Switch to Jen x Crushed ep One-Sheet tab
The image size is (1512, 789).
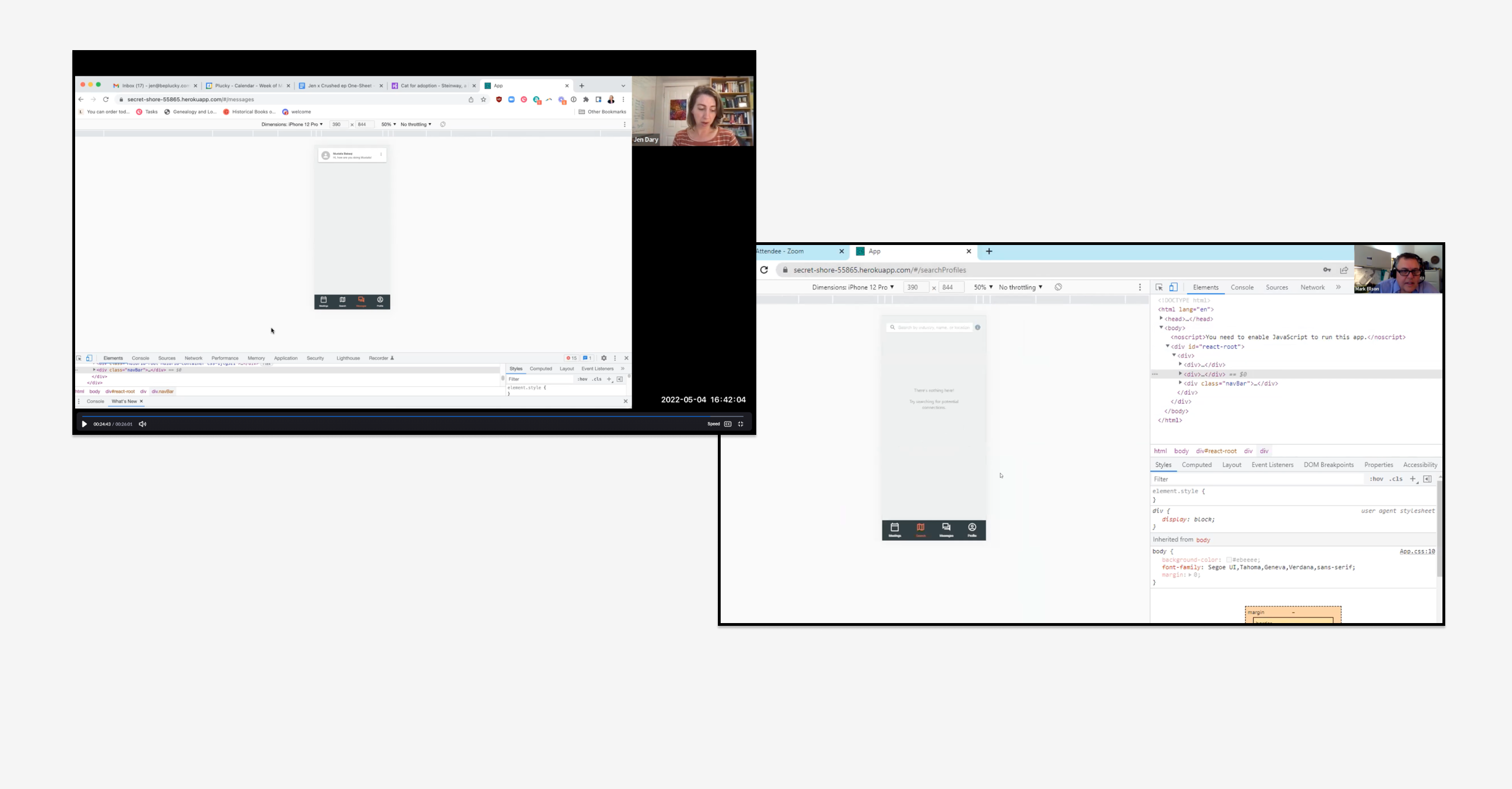tap(341, 86)
